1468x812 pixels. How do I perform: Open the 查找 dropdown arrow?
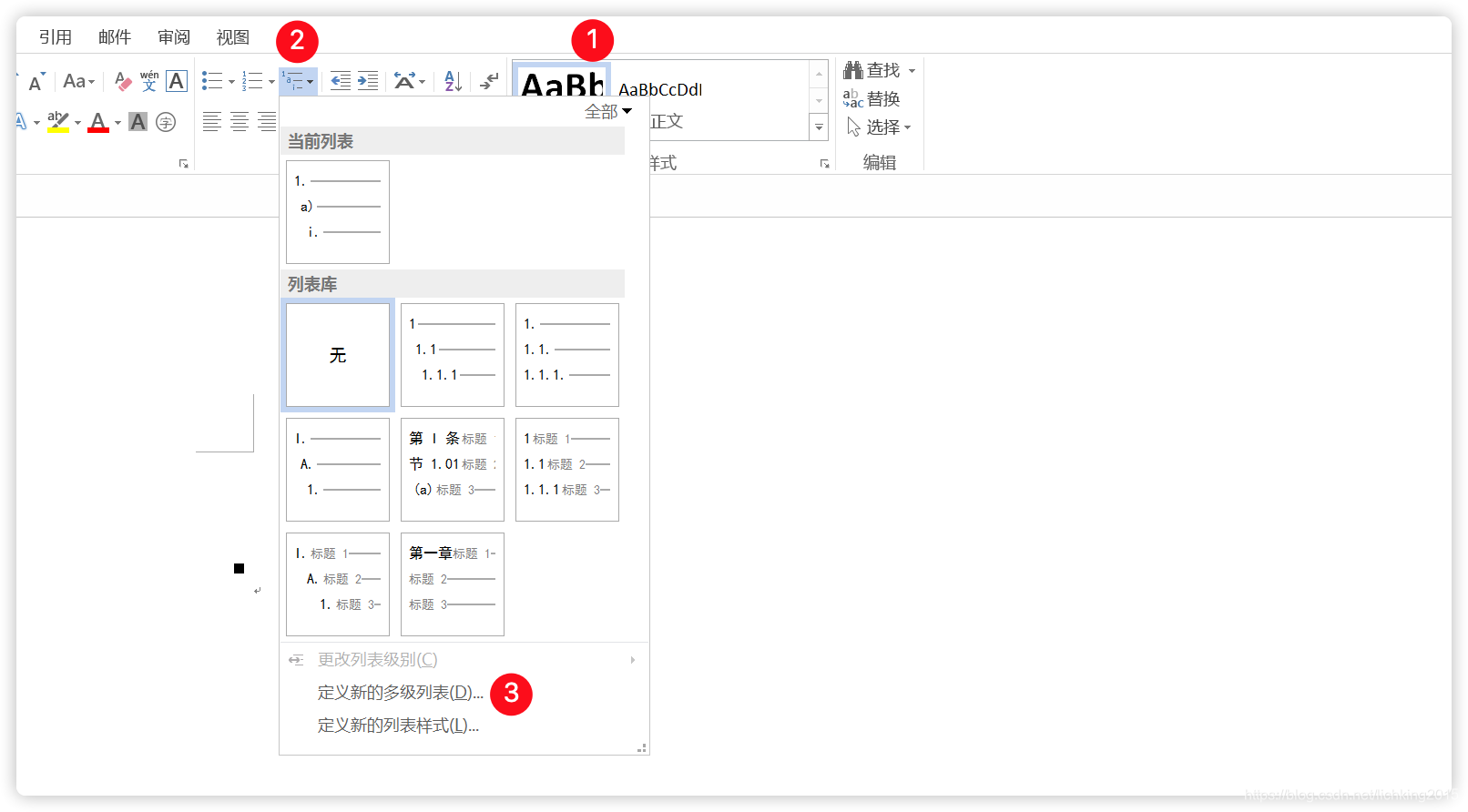click(x=912, y=71)
